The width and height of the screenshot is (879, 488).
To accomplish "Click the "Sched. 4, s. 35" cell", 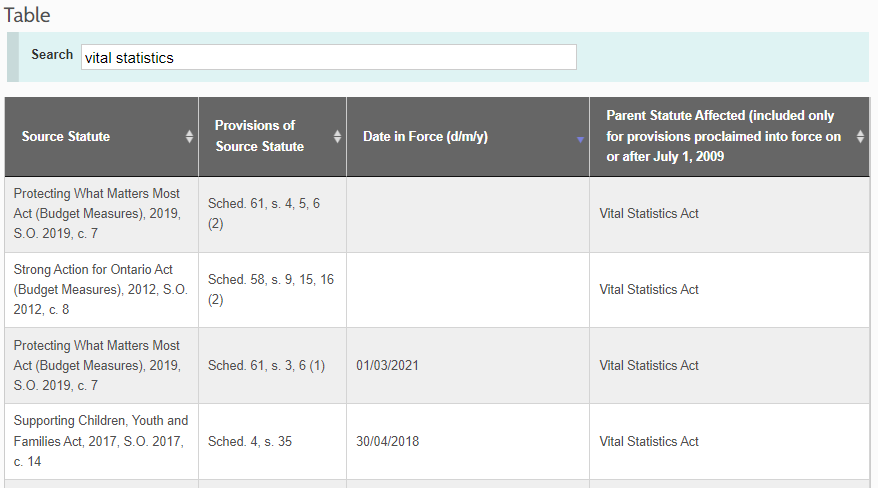I will pyautogui.click(x=250, y=442).
